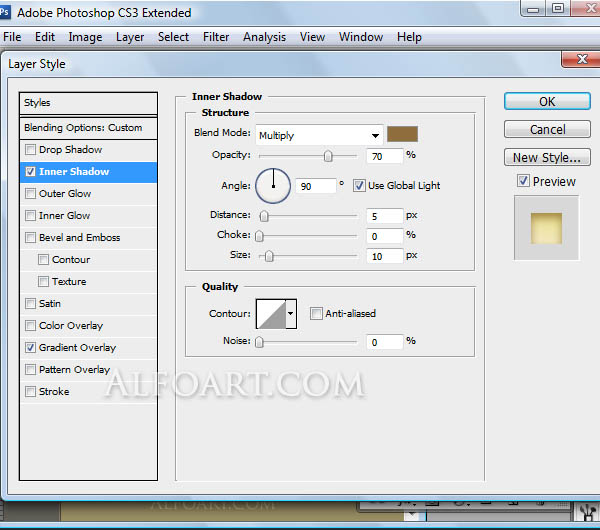This screenshot has height=530, width=600.
Task: Click the New Style... button
Action: click(547, 157)
